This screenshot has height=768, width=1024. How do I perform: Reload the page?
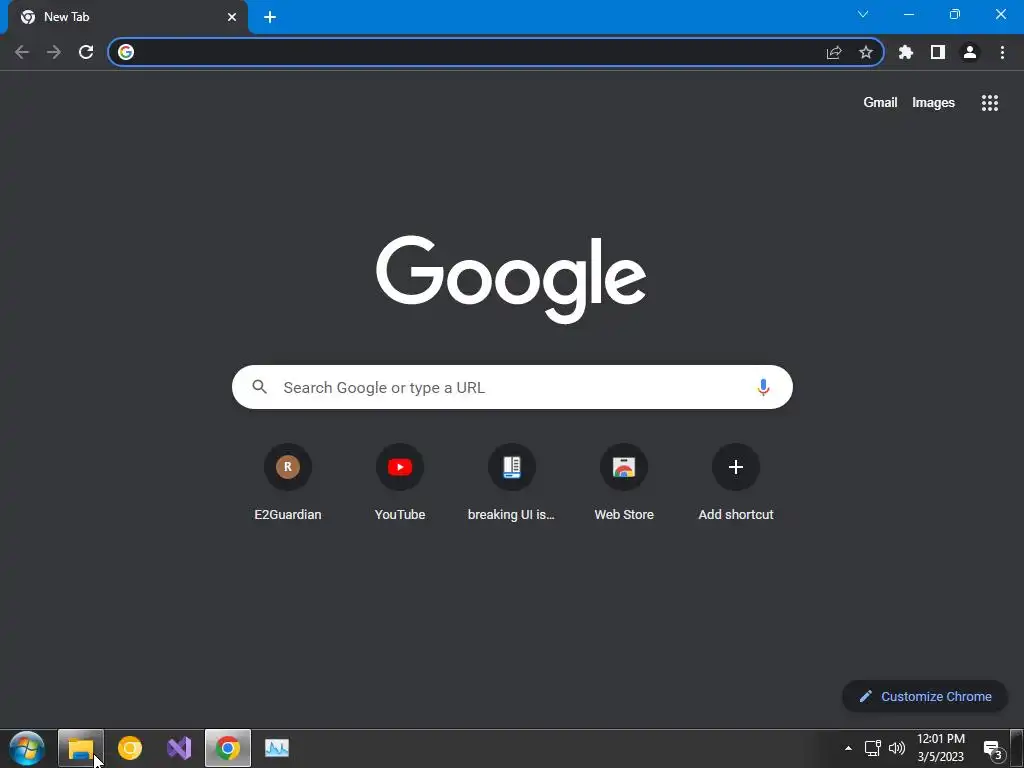(x=86, y=52)
